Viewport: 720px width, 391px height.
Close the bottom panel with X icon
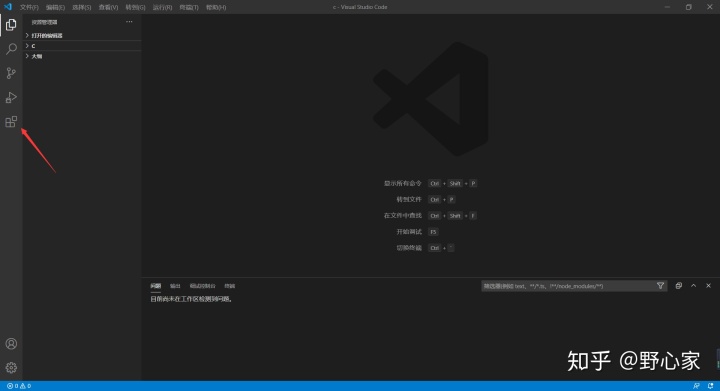(x=709, y=285)
